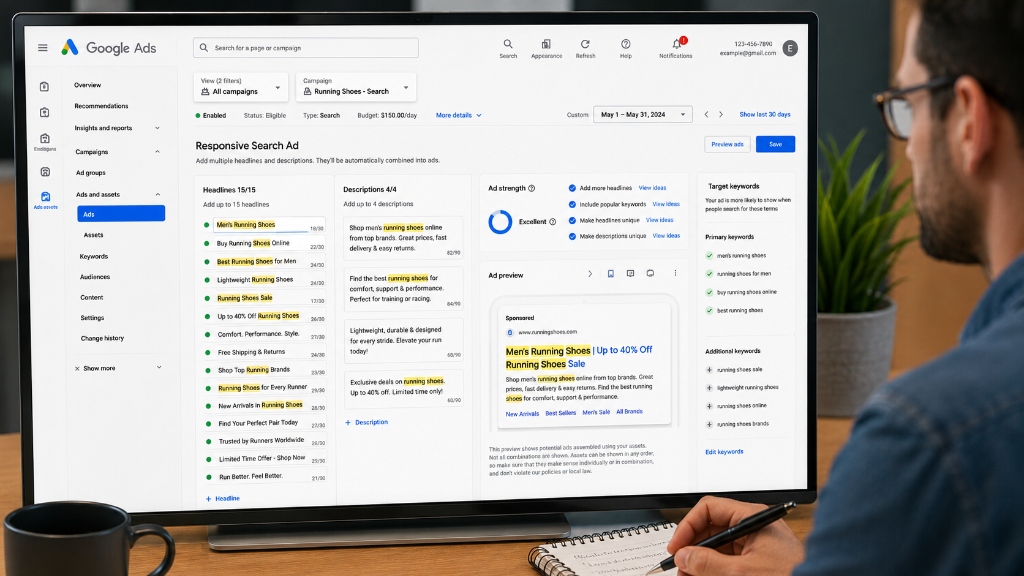Open the Notifications bell

677,44
